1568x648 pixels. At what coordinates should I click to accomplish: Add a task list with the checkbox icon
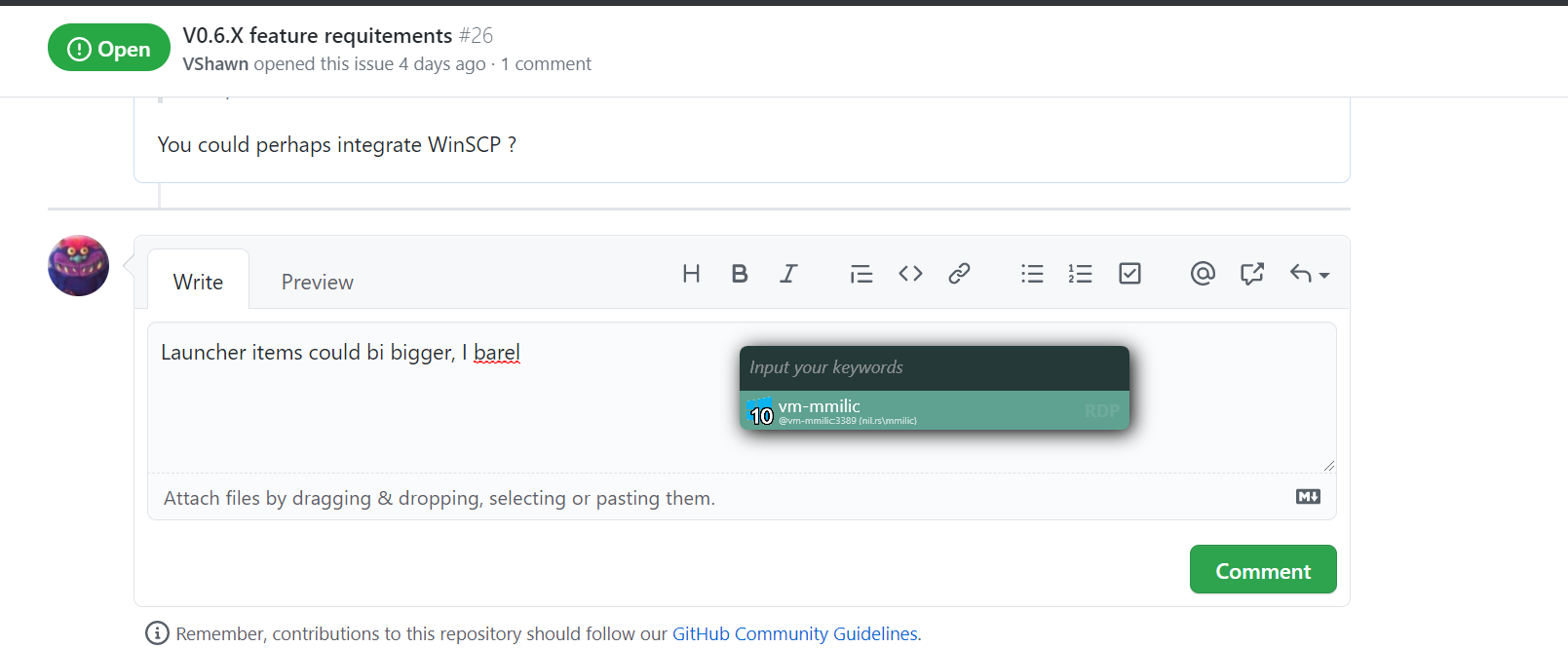pyautogui.click(x=1129, y=274)
